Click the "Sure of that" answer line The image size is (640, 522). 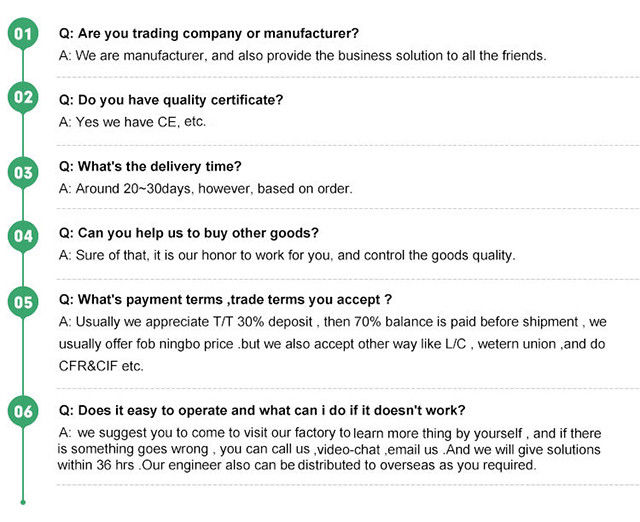click(x=287, y=255)
